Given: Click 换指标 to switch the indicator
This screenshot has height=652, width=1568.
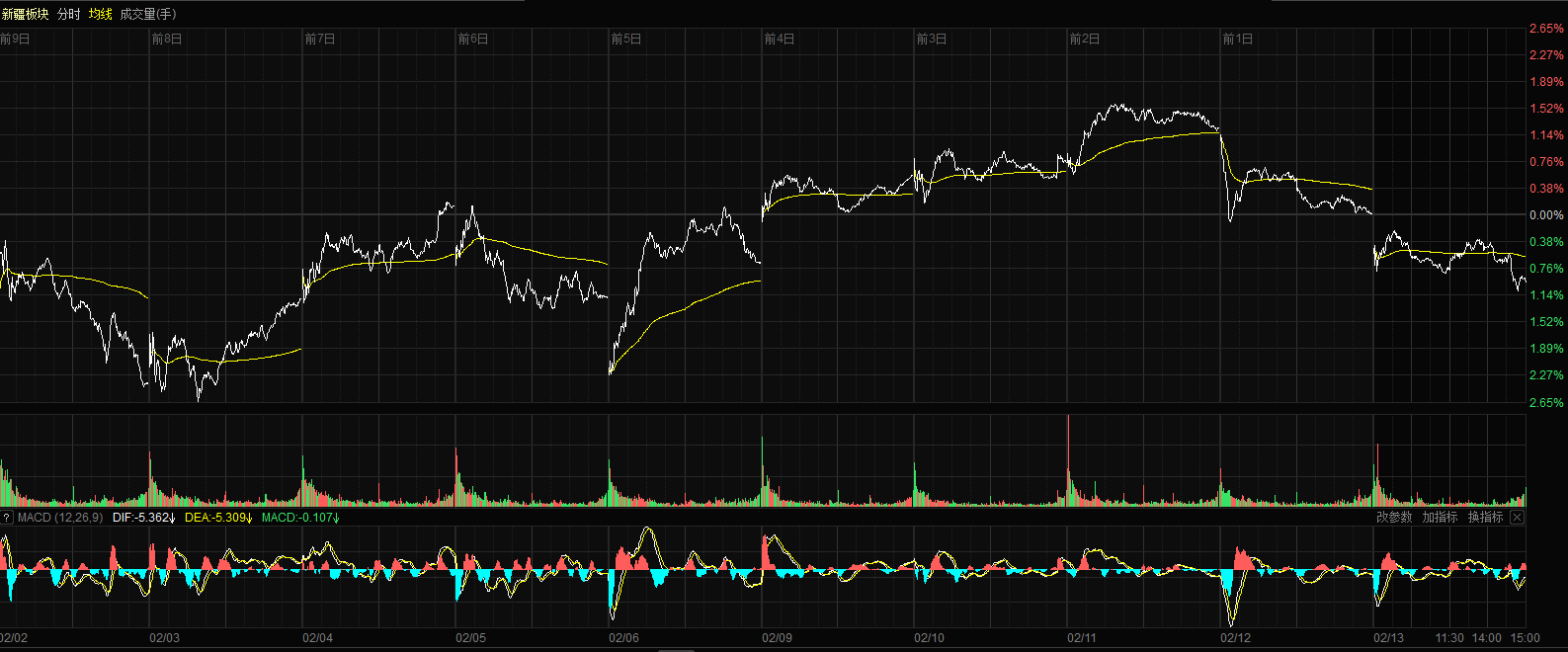Looking at the screenshot, I should coord(1485,518).
